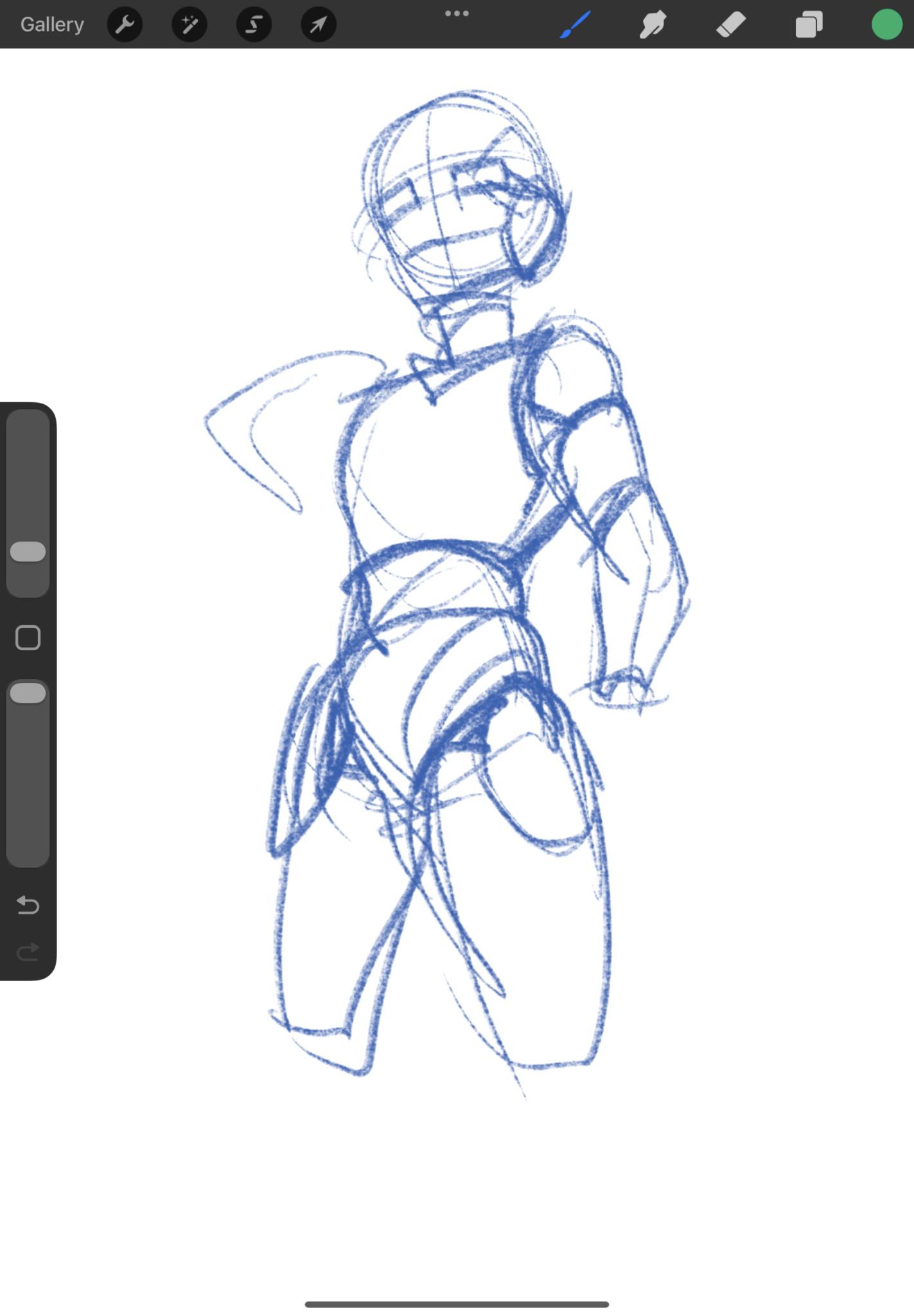The width and height of the screenshot is (914, 1316).
Task: Open the Adjustments magic wand menu
Action: click(x=189, y=24)
